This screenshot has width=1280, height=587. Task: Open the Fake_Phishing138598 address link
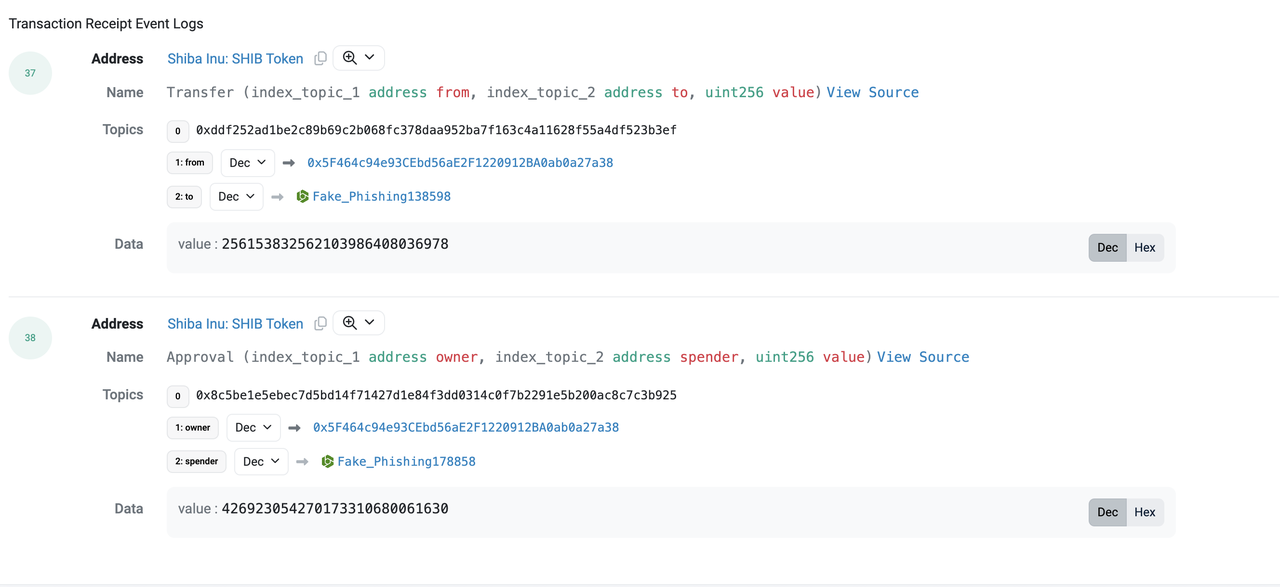[381, 197]
